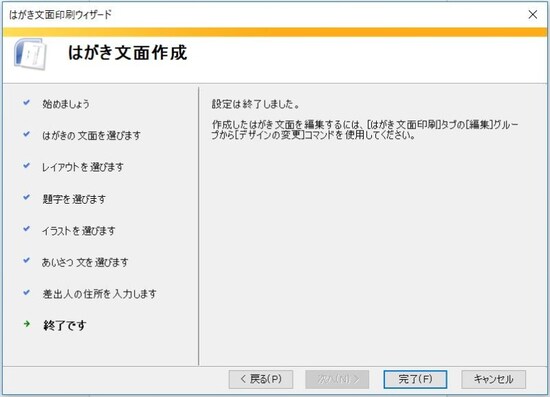The image size is (550, 397).
Task: Click the green arrow beside 終了です
Action: [27, 324]
